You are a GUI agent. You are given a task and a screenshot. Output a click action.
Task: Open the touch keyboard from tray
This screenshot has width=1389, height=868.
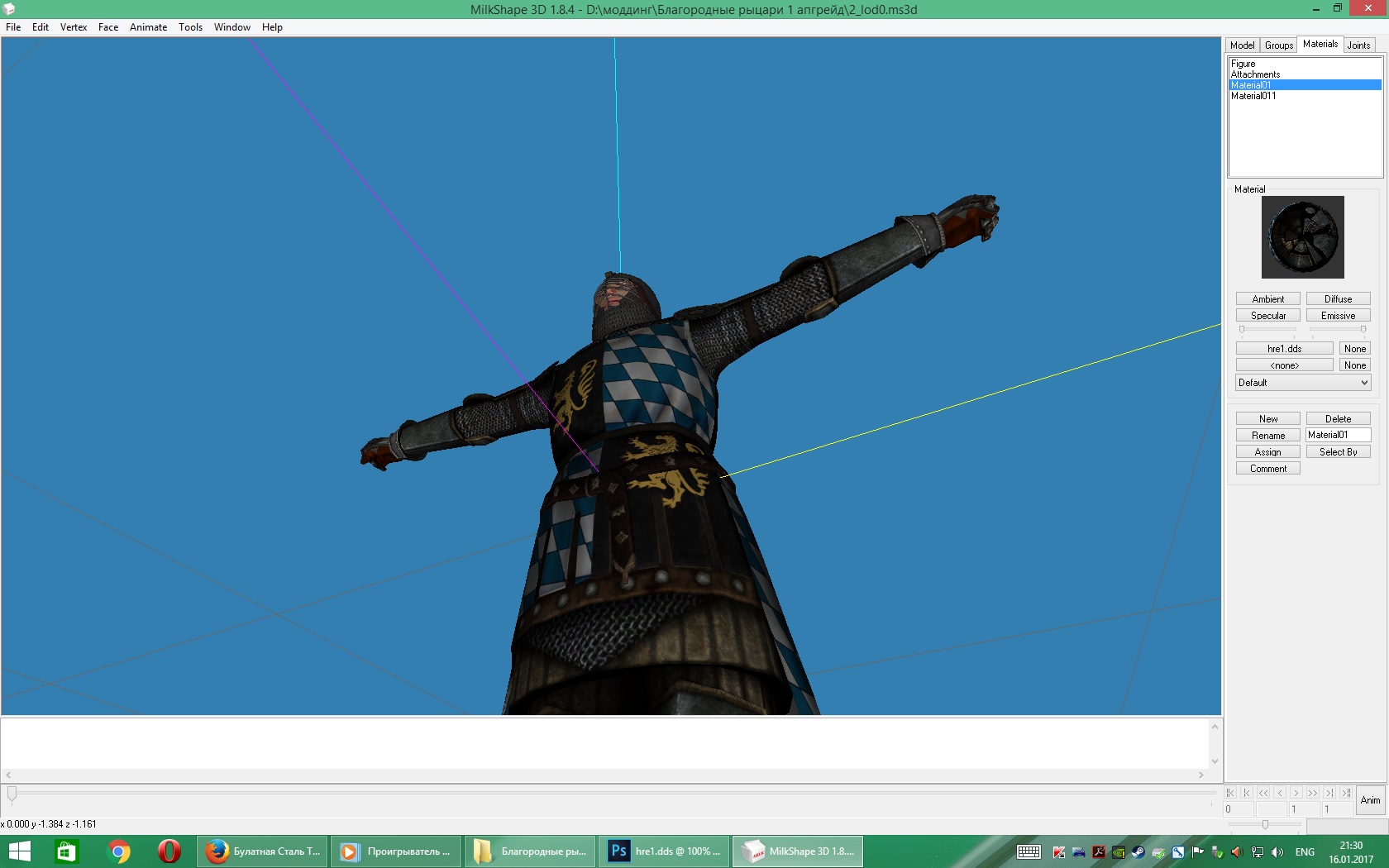tap(1029, 852)
